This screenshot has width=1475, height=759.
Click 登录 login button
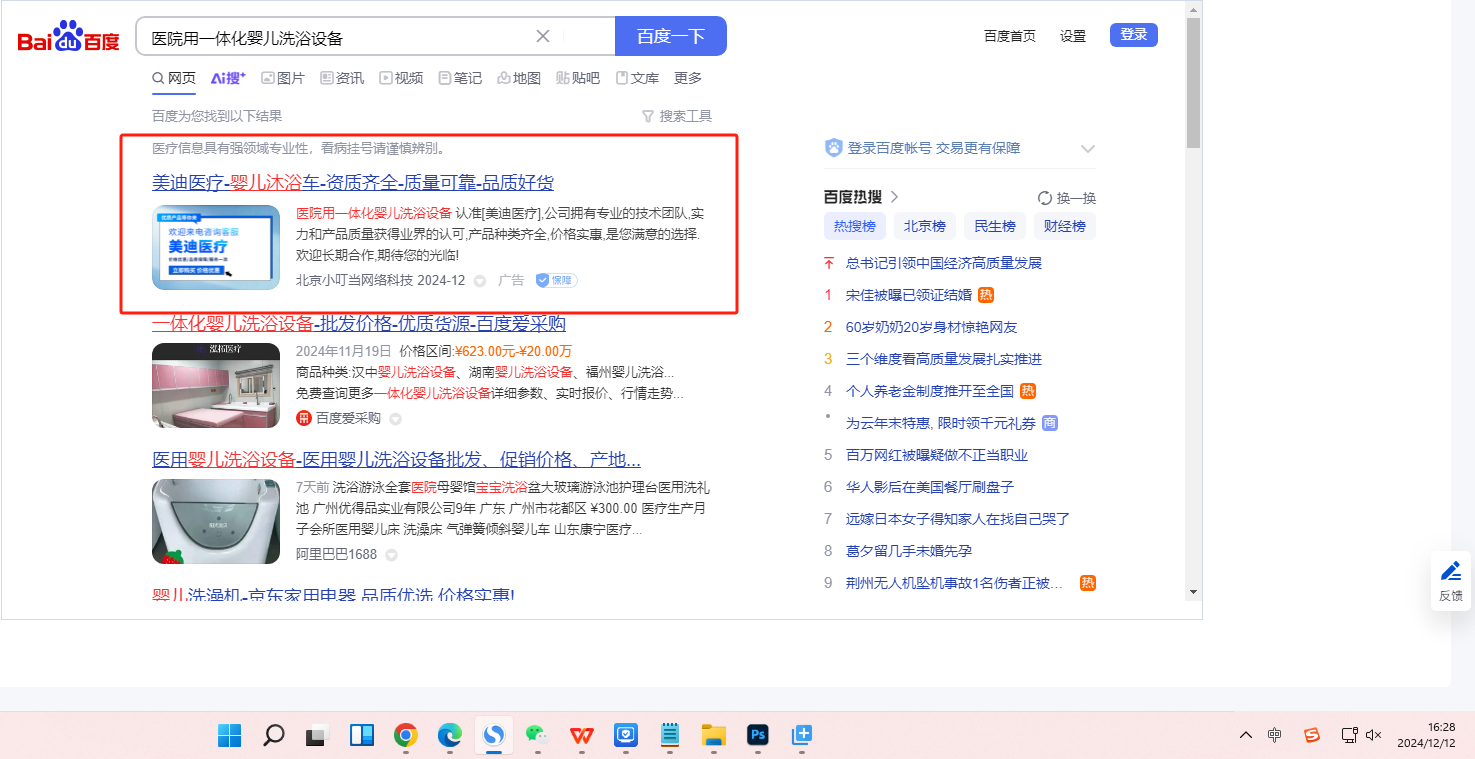(x=1133, y=35)
